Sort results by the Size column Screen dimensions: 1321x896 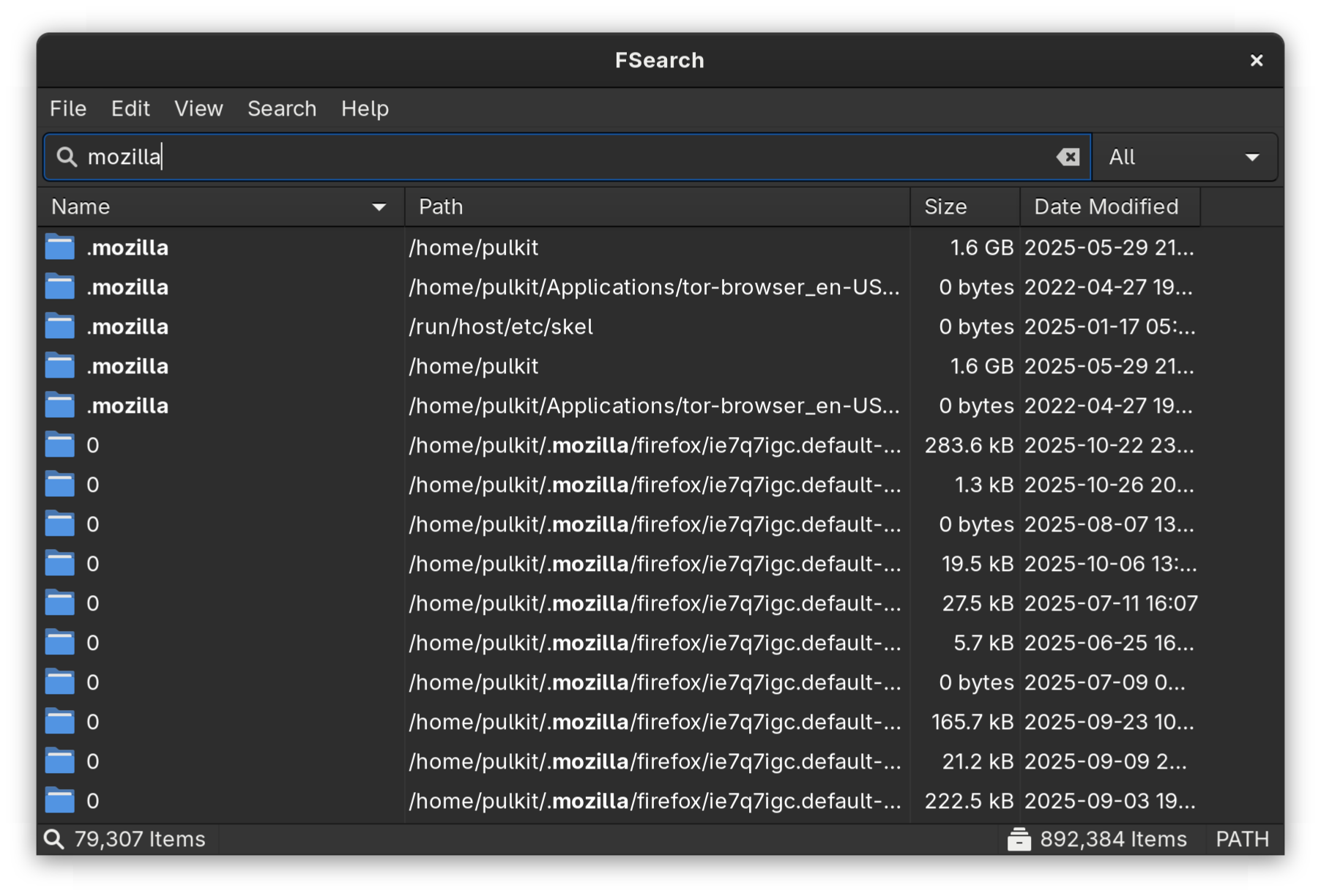click(x=944, y=207)
